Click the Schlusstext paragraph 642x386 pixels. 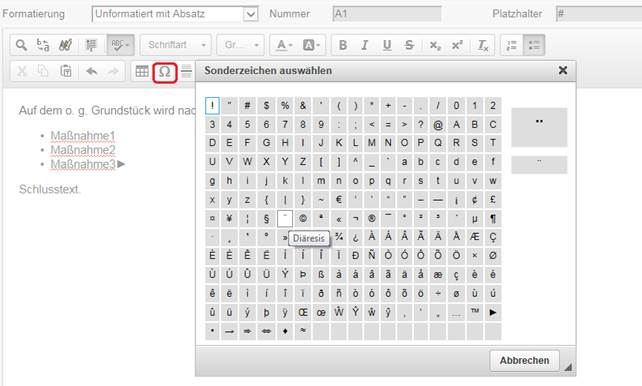coord(49,189)
